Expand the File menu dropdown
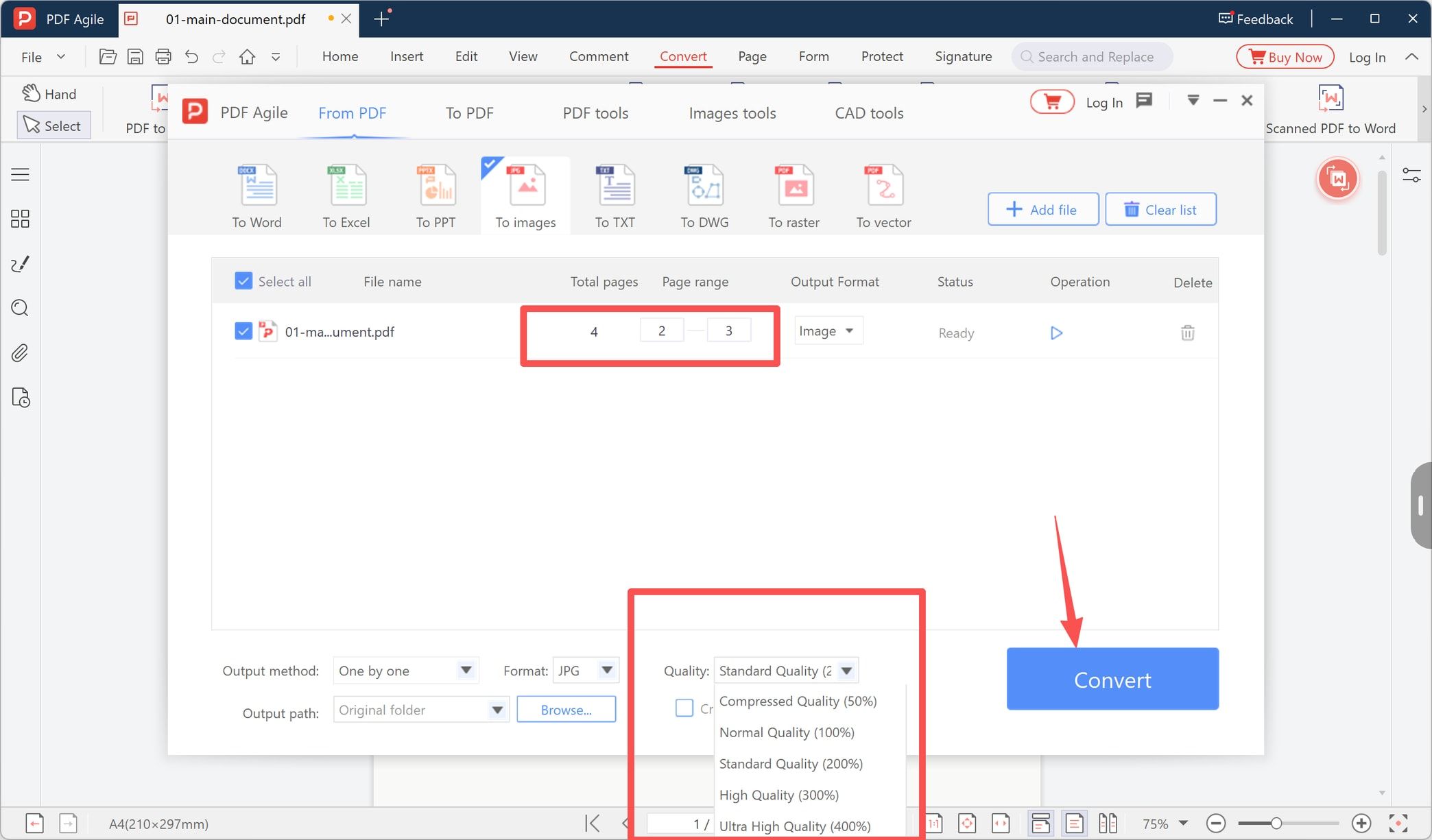 [43, 57]
